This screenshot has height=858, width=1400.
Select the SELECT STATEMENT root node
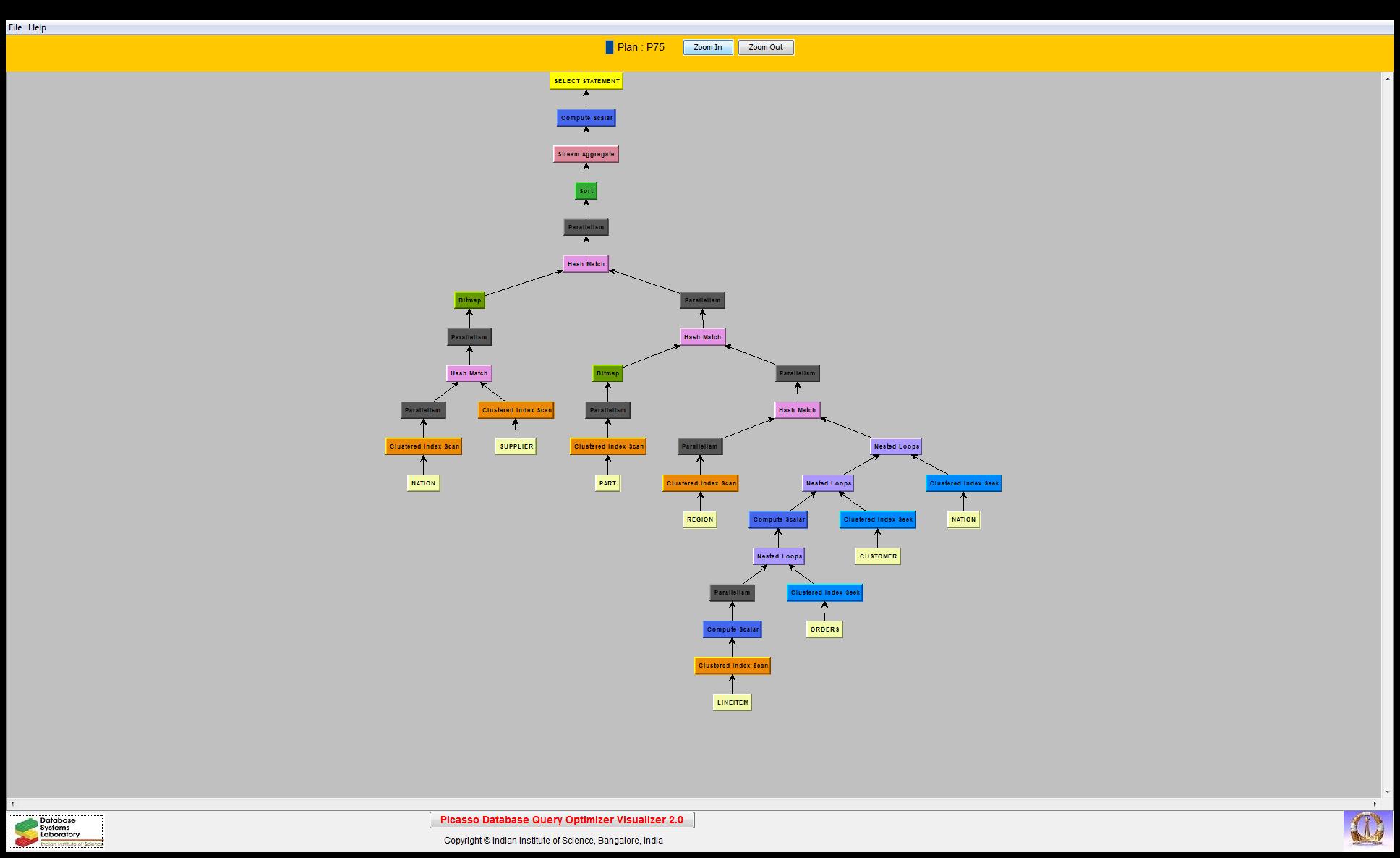coord(586,81)
